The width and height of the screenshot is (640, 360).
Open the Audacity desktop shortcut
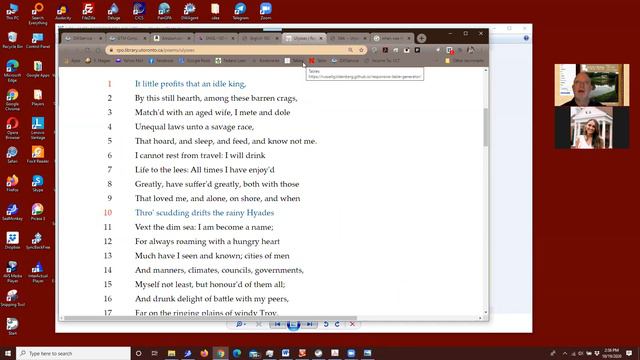(63, 11)
